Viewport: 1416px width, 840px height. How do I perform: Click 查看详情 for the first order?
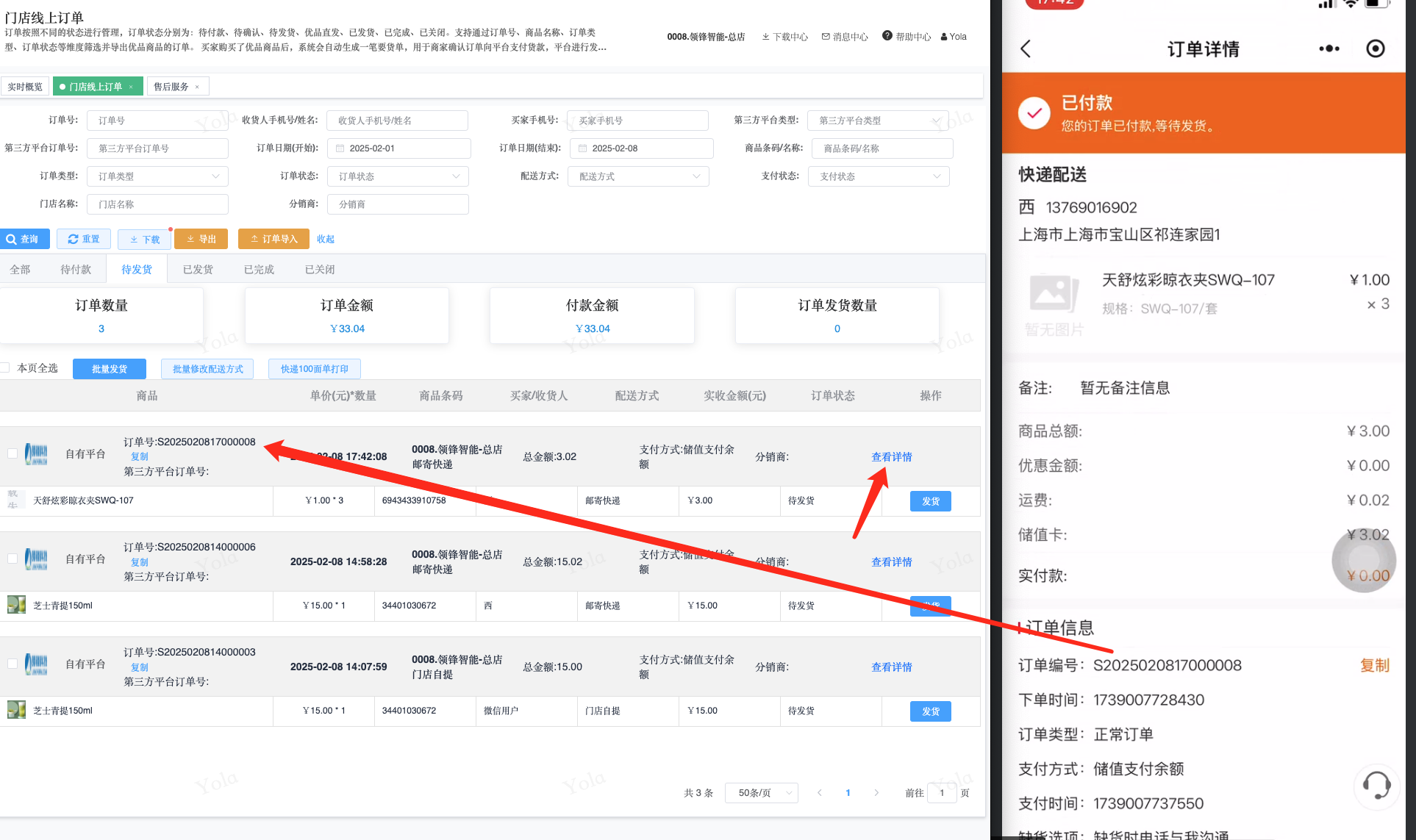[891, 457]
